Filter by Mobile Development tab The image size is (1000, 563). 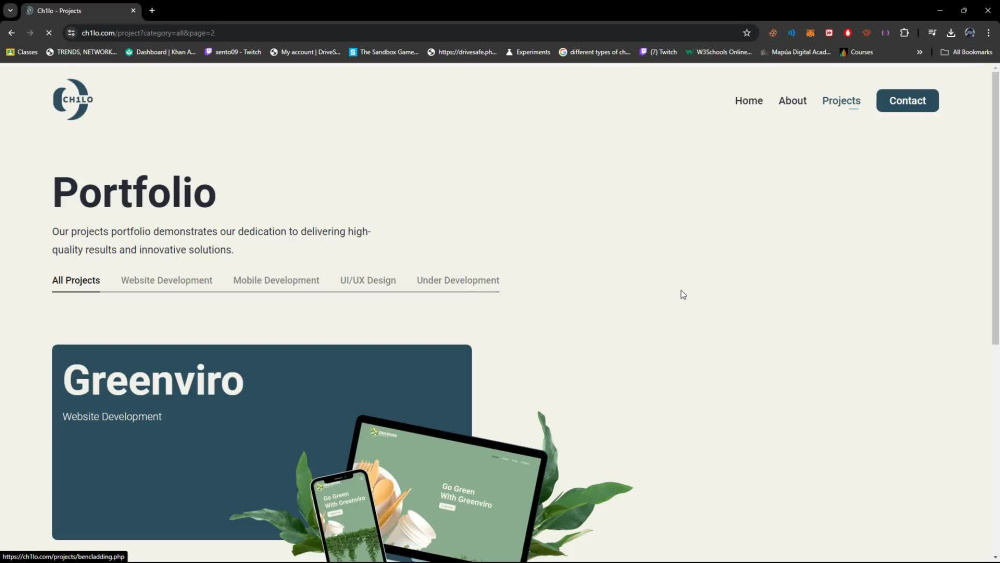(276, 281)
